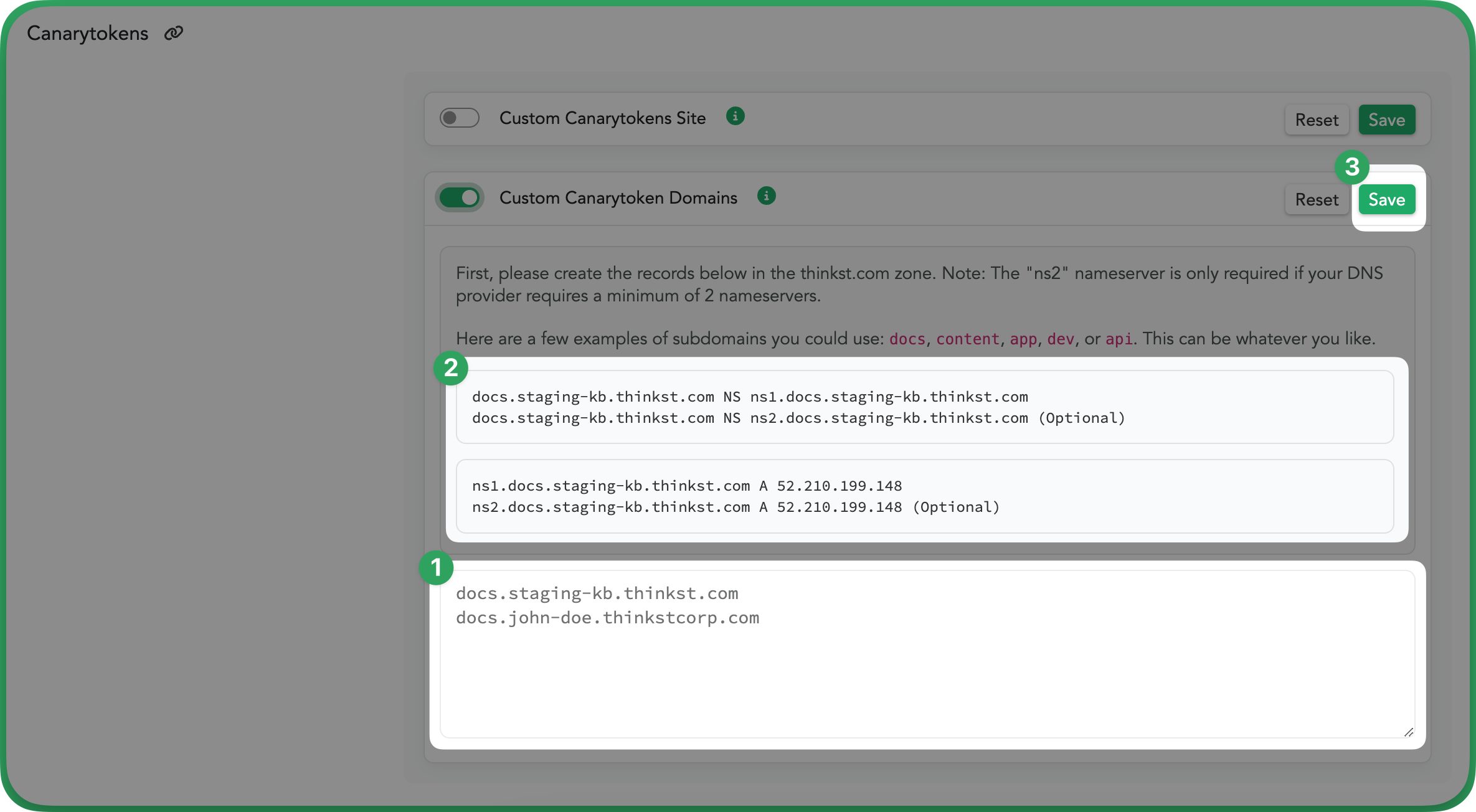Click the 'docs' example subdomain
Viewport: 1476px width, 812px height.
tap(907, 339)
